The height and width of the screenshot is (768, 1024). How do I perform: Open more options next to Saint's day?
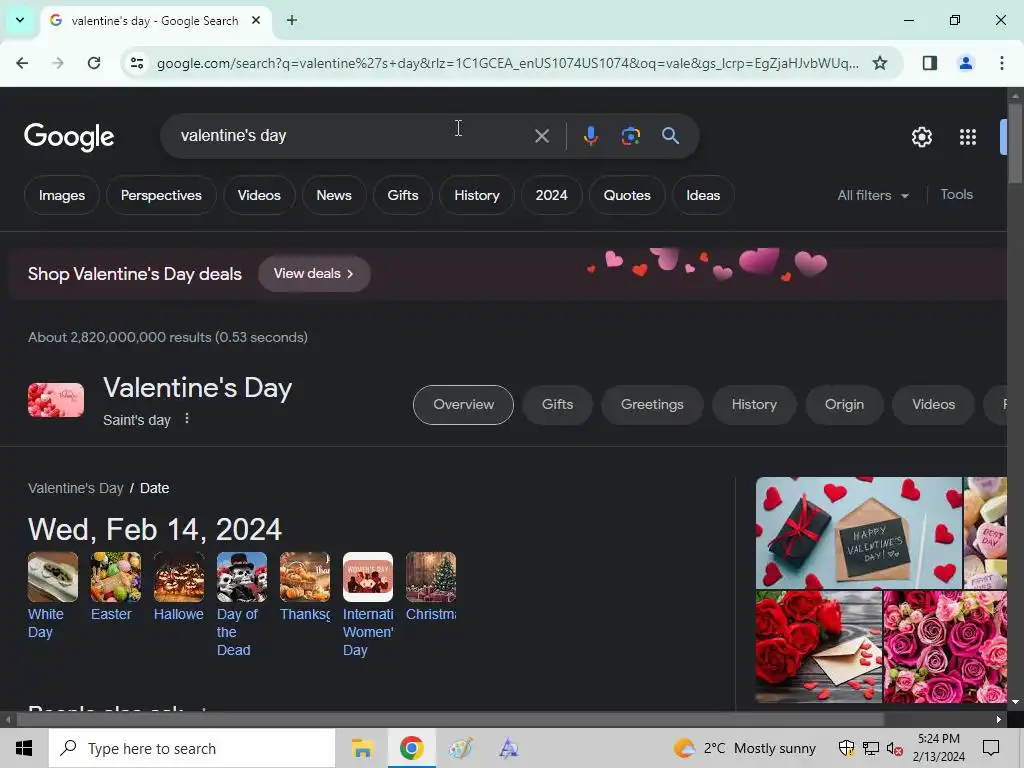[x=187, y=419]
